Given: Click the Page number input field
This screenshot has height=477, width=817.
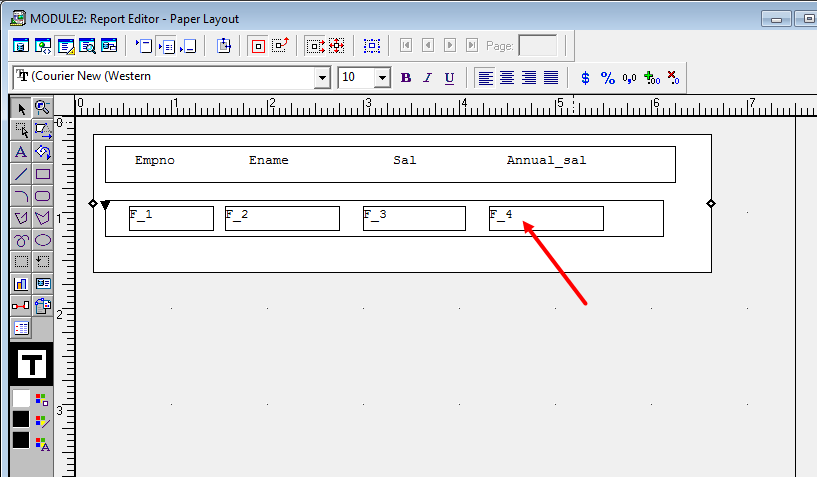Looking at the screenshot, I should (x=538, y=45).
